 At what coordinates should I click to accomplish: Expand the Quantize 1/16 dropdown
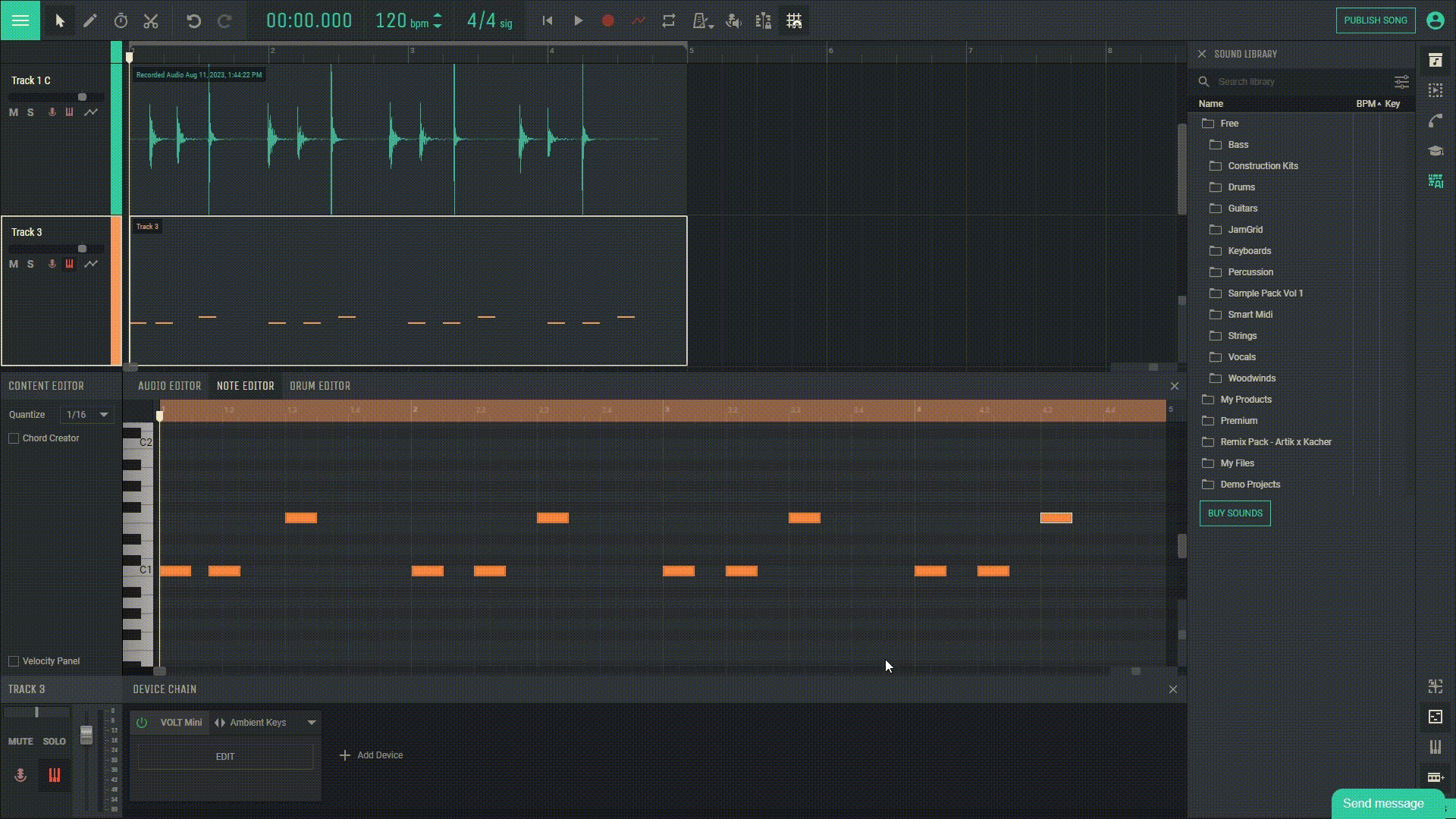[103, 414]
